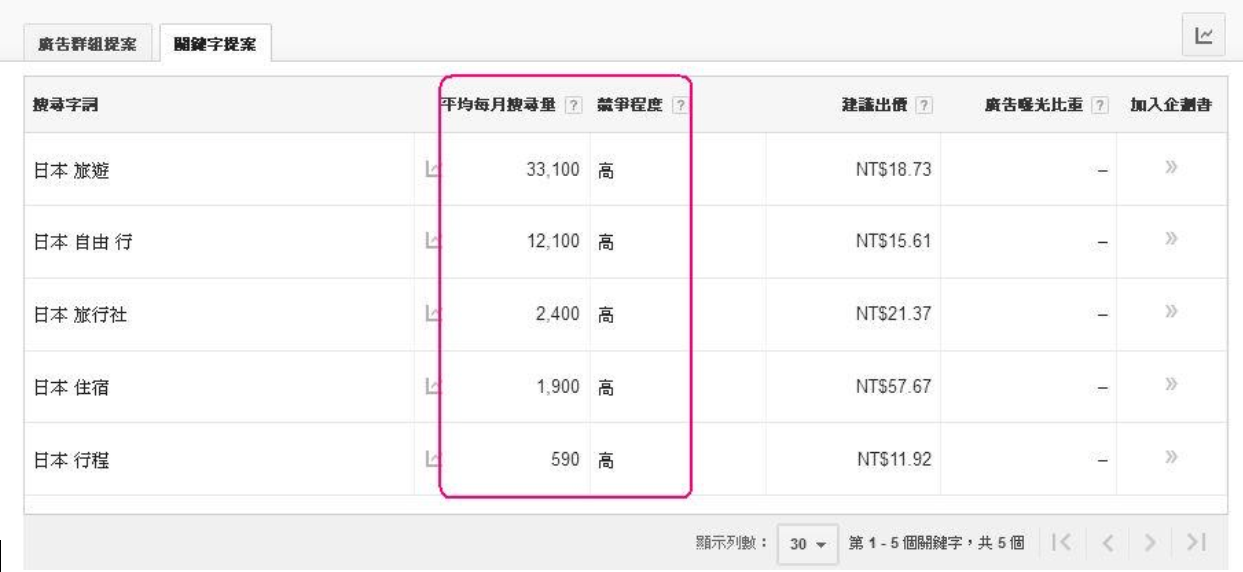Select the 關鍵字提案 tab
Viewport: 1243px width, 572px height.
click(217, 44)
